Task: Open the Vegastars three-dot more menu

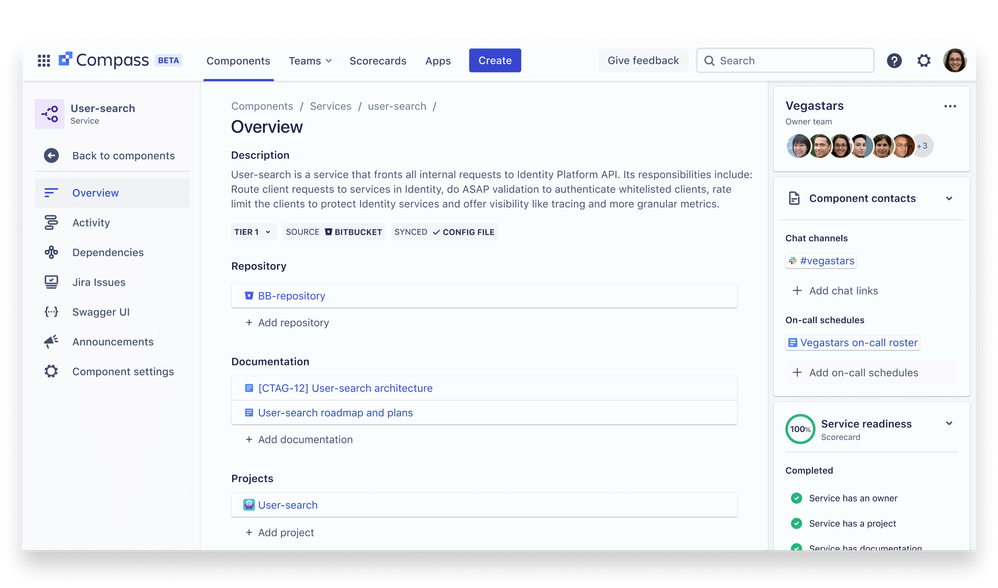Action: pyautogui.click(x=950, y=106)
